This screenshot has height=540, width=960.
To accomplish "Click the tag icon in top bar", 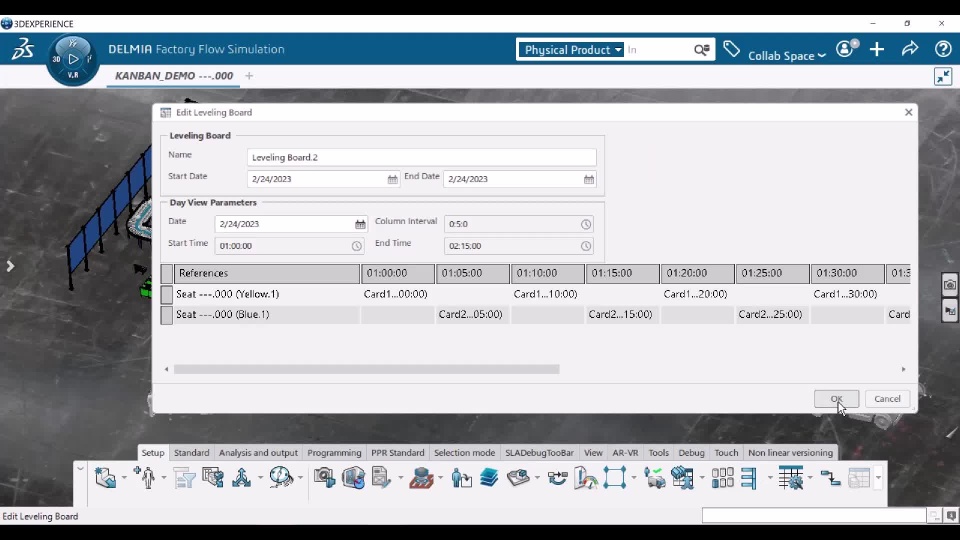I will pyautogui.click(x=731, y=50).
